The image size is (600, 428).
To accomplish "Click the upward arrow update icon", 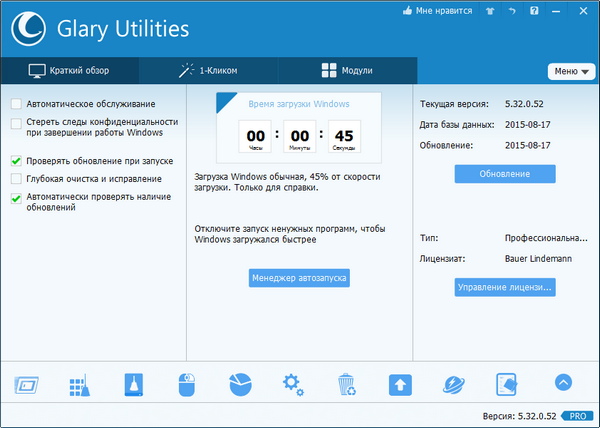I will click(x=400, y=384).
